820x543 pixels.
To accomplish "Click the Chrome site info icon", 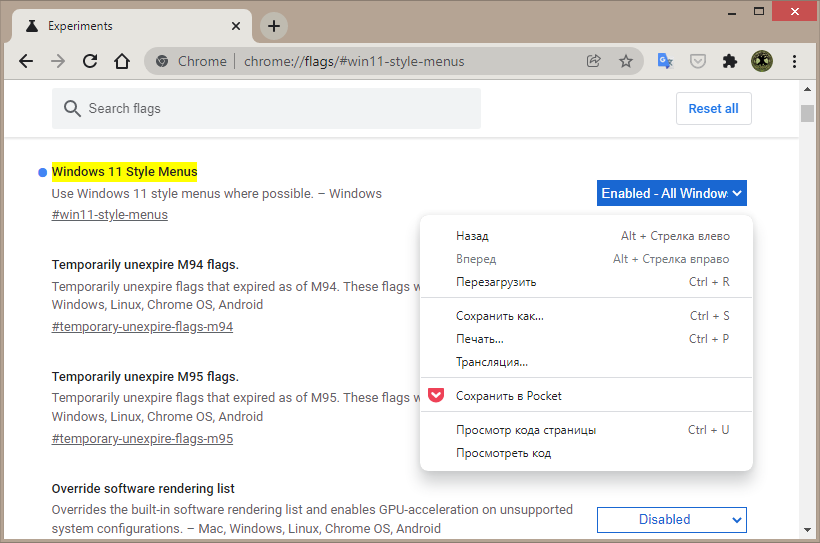I will click(162, 61).
